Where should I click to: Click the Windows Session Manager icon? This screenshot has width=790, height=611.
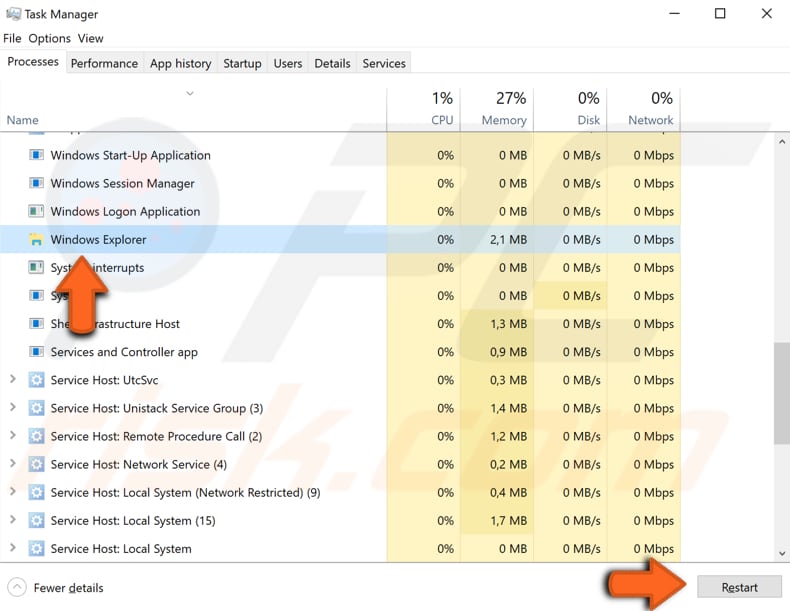pyautogui.click(x=36, y=184)
